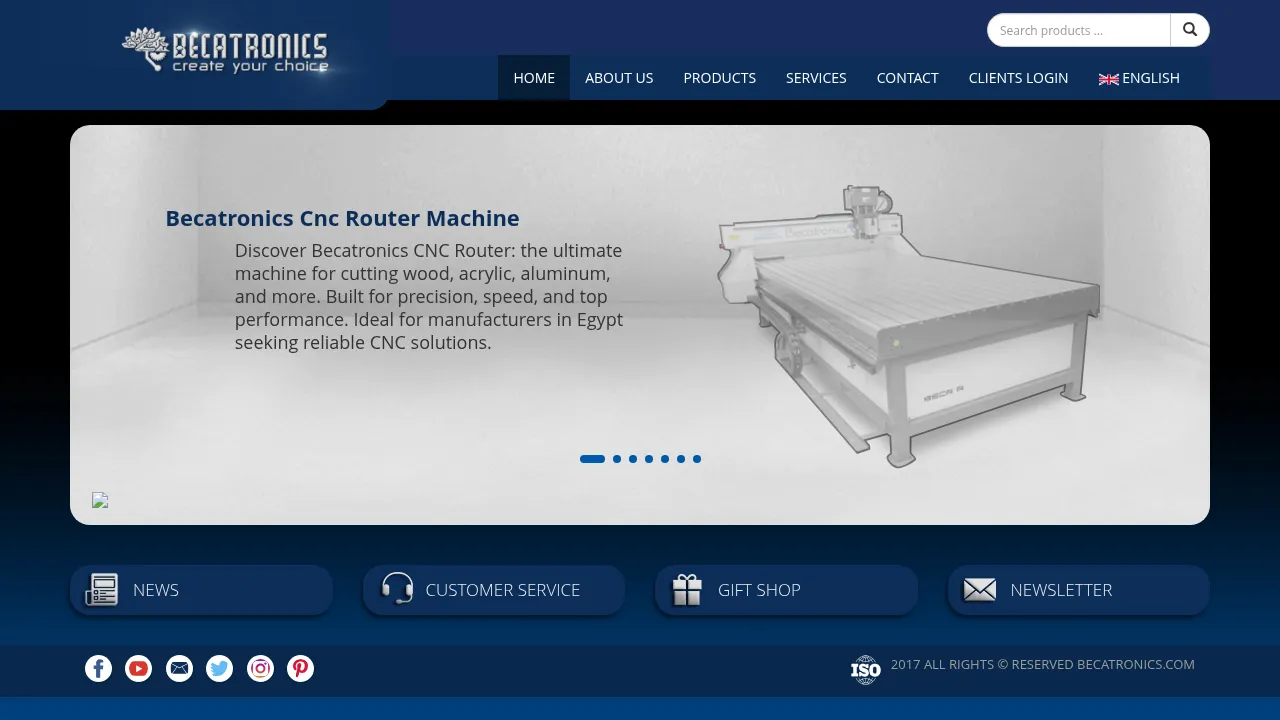Open the Customer Service button
1280x720 pixels.
(494, 590)
